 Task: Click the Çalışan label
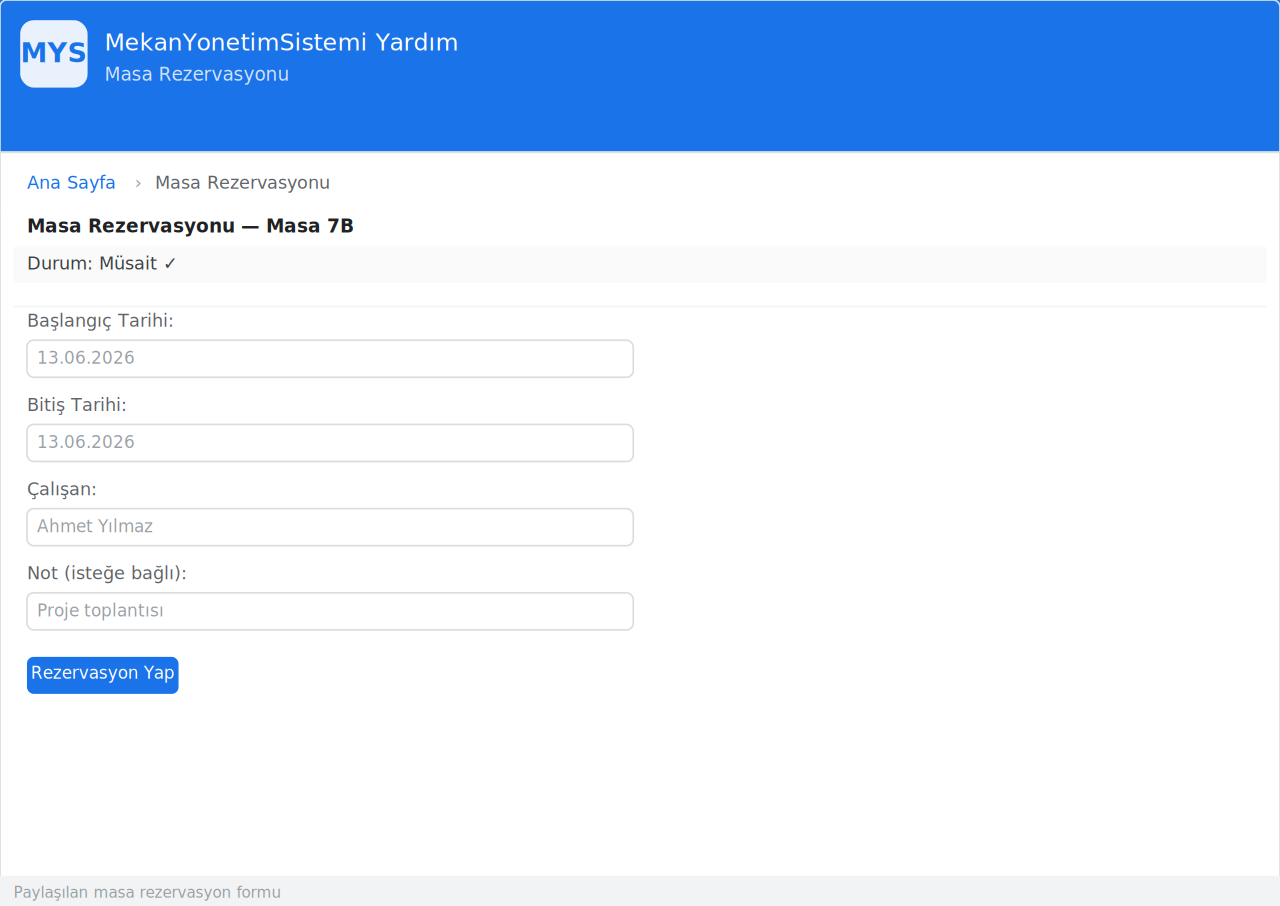(x=62, y=489)
